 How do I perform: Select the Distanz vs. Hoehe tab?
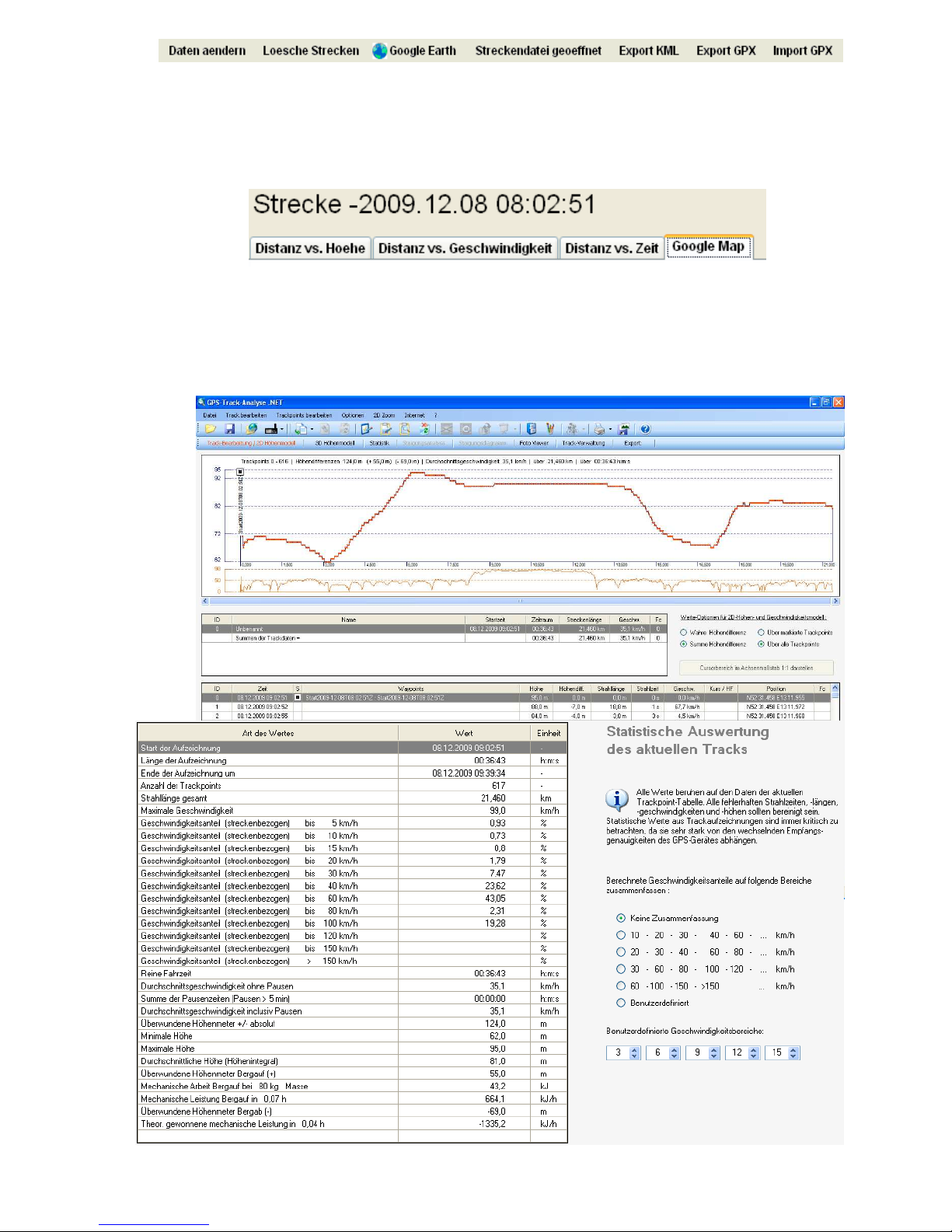point(310,248)
